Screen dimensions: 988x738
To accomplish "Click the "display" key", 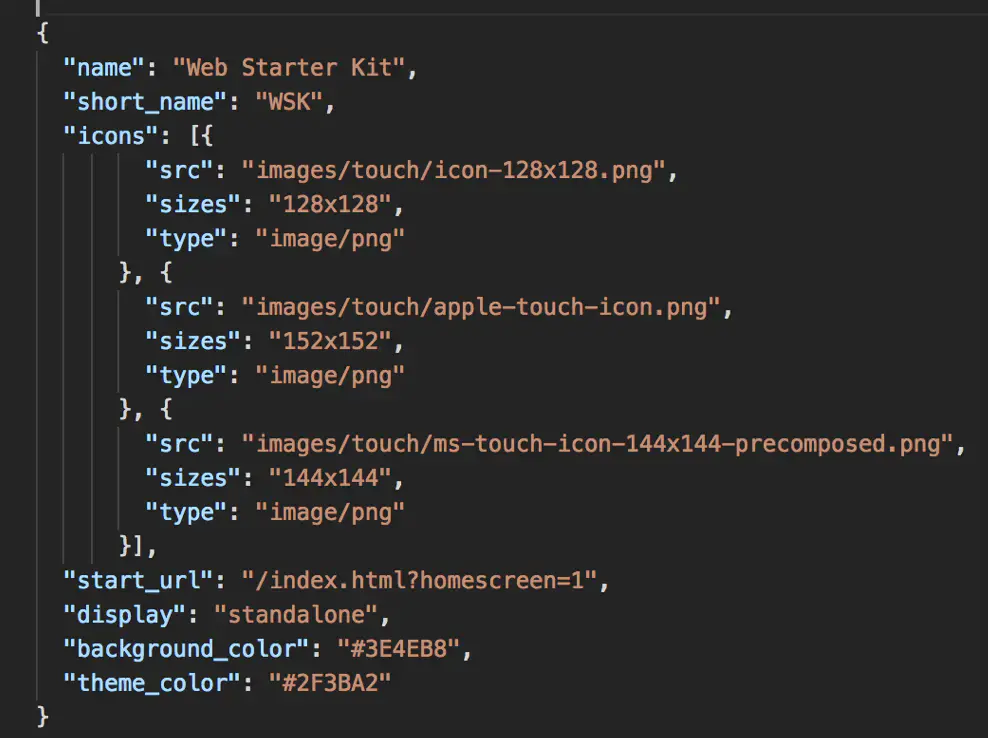I will [x=124, y=614].
